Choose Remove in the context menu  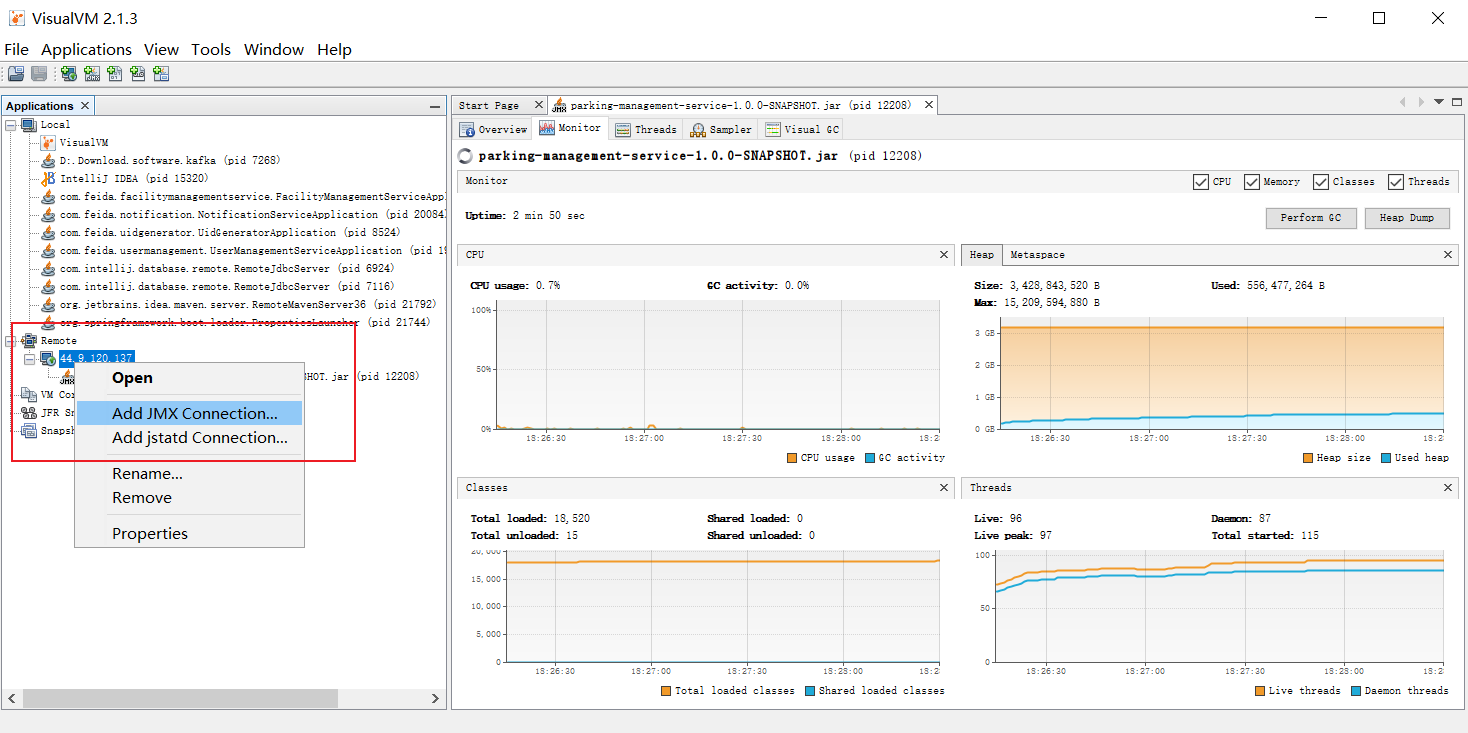point(190,498)
